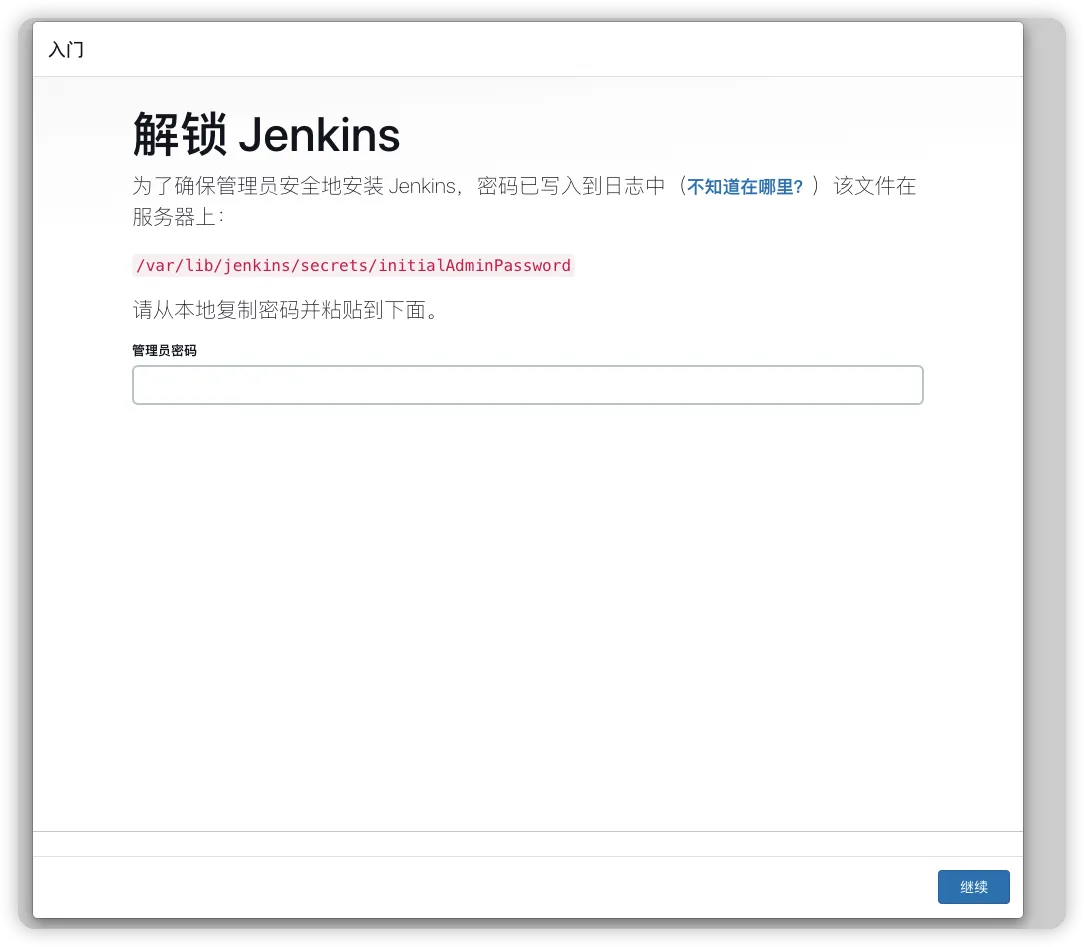This screenshot has height=947, width=1084.
Task: Click the 继续 (Continue) button
Action: pos(973,887)
